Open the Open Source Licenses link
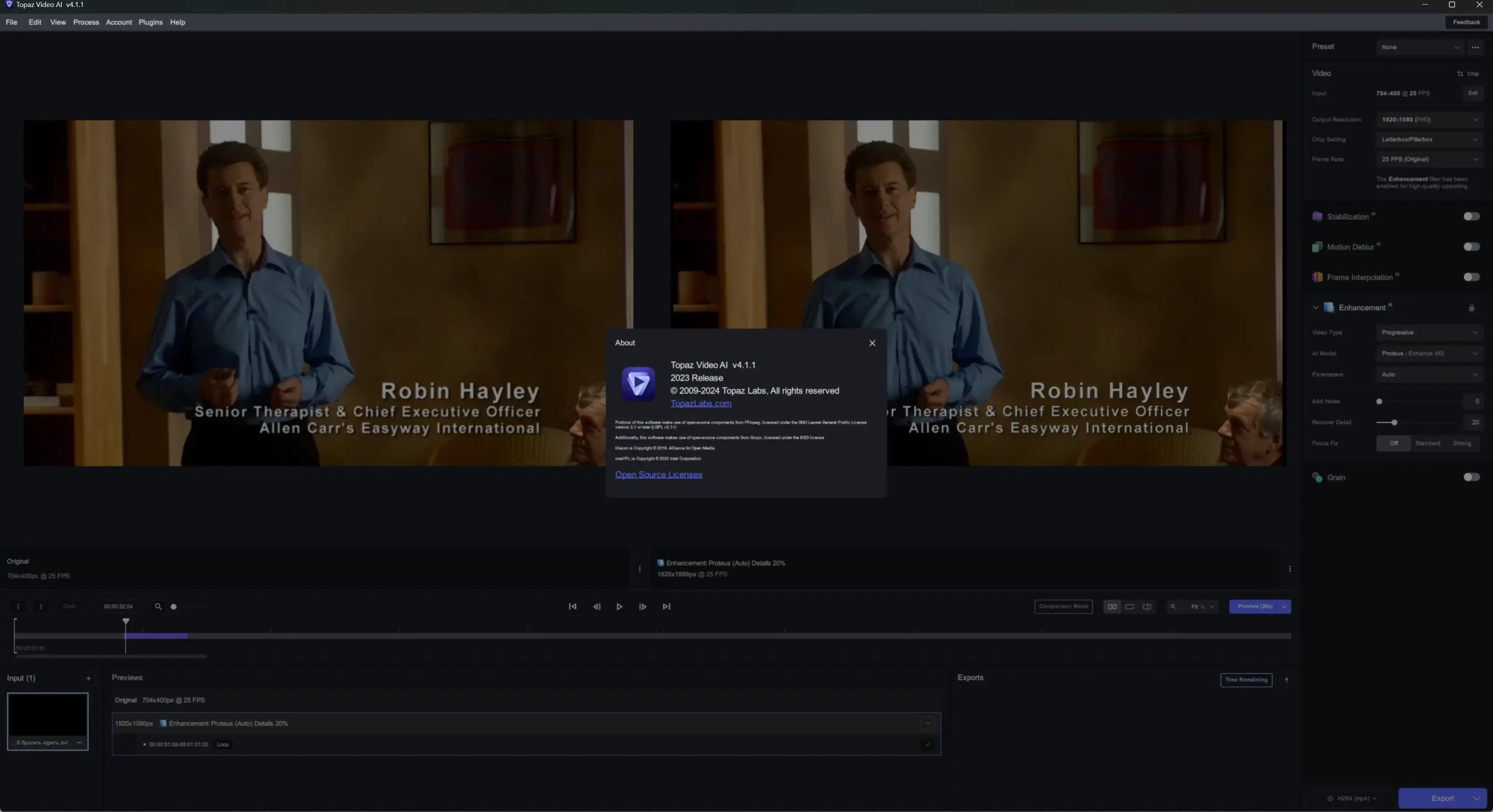This screenshot has width=1493, height=812. [658, 474]
